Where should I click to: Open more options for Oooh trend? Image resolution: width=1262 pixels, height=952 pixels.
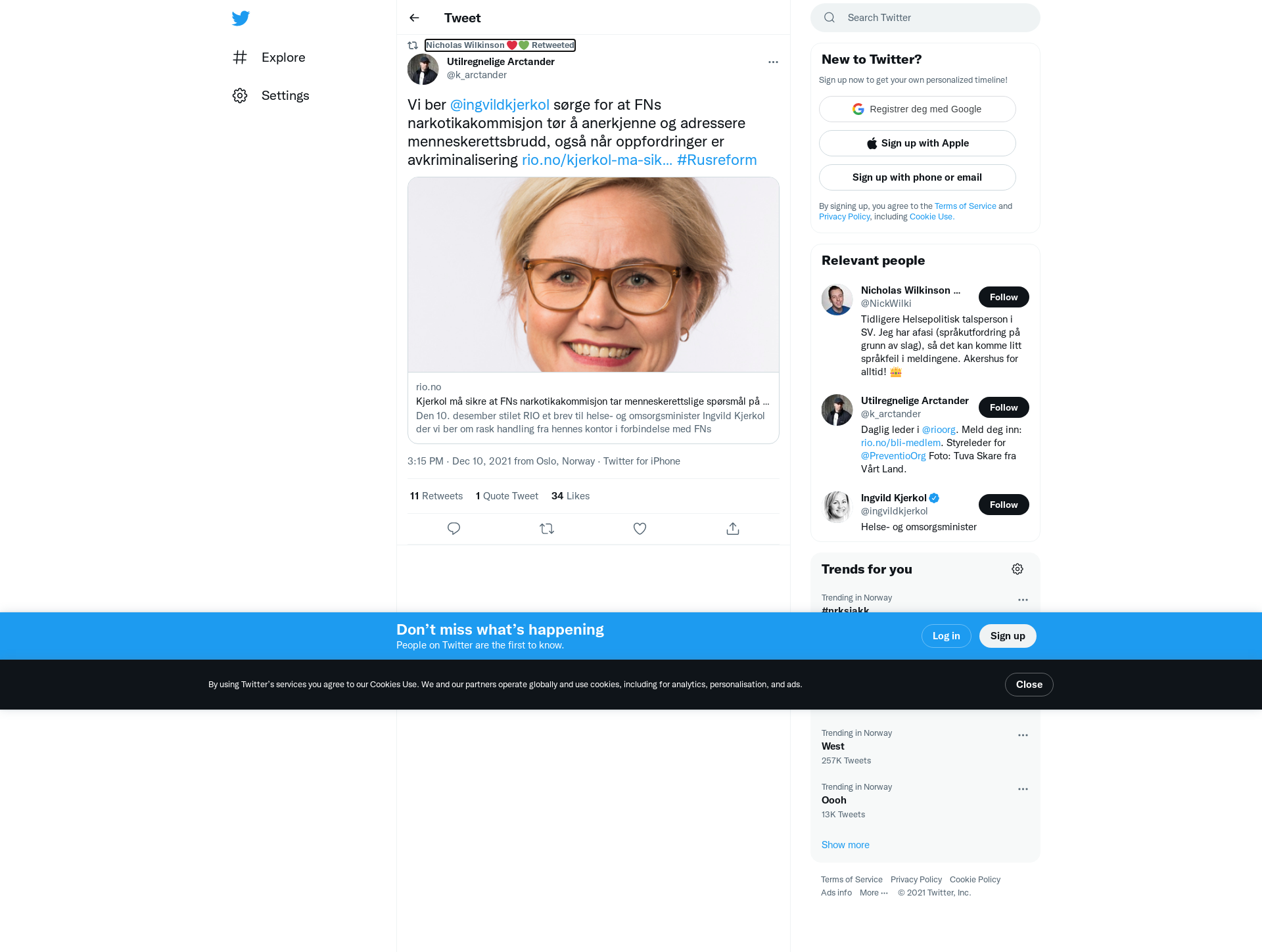pyautogui.click(x=1023, y=789)
